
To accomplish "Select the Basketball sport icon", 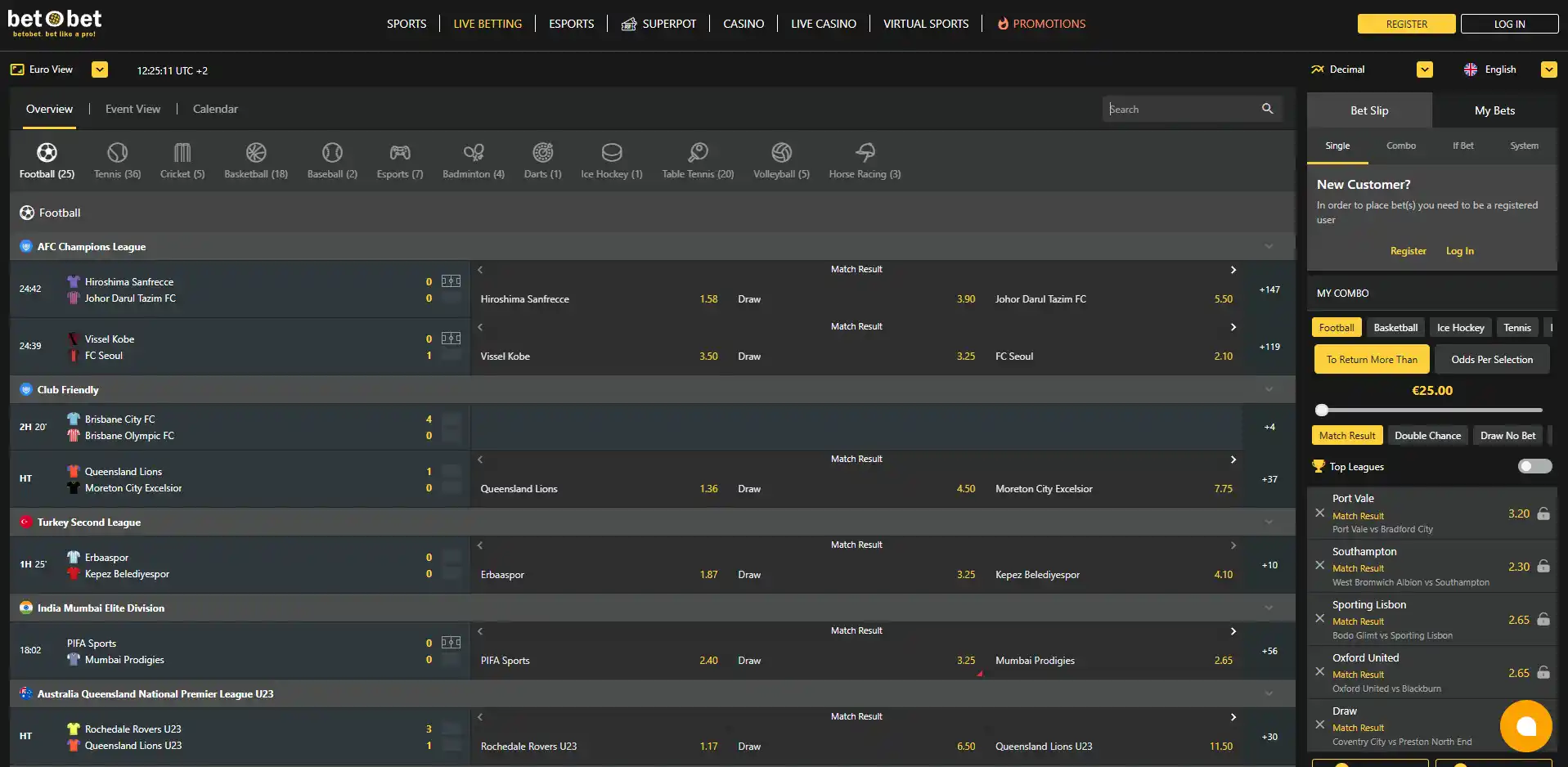I will (x=256, y=152).
